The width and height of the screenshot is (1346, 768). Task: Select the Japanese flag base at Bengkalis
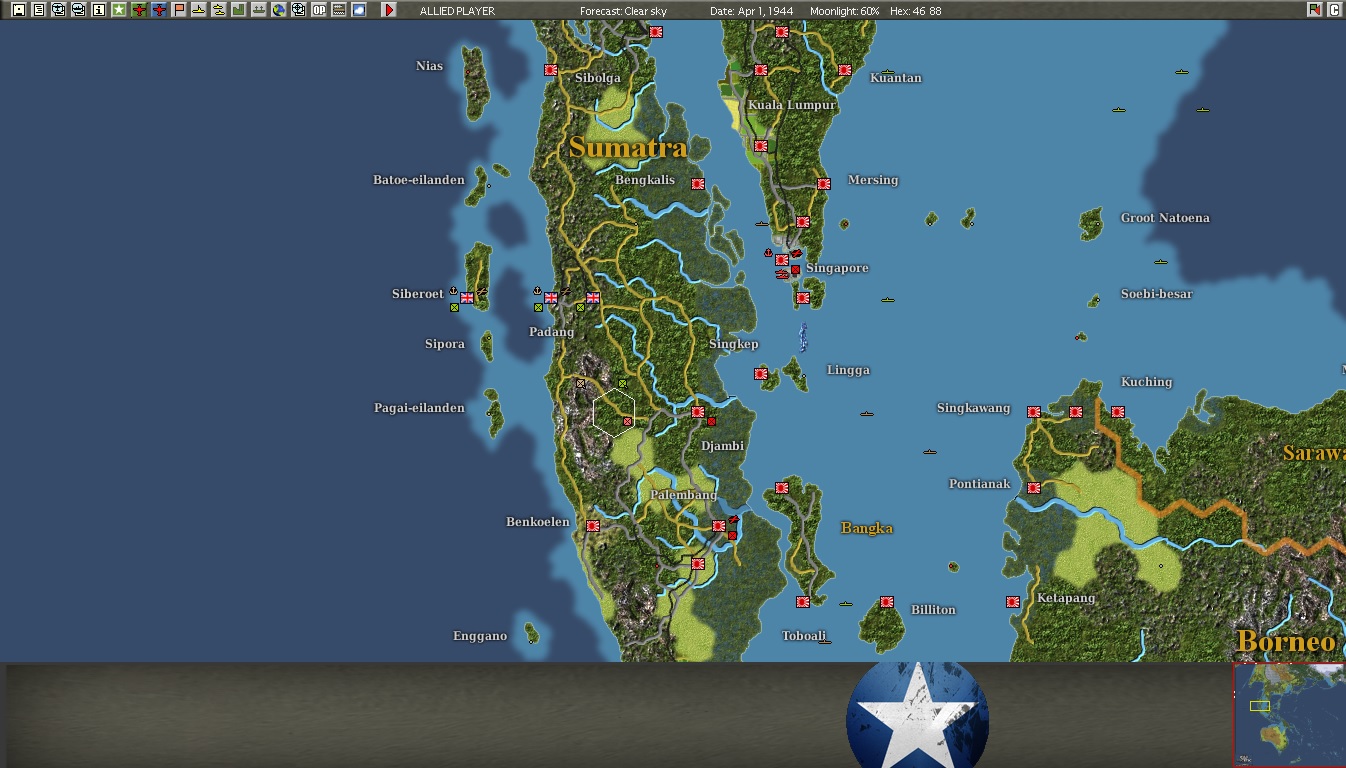click(x=698, y=184)
